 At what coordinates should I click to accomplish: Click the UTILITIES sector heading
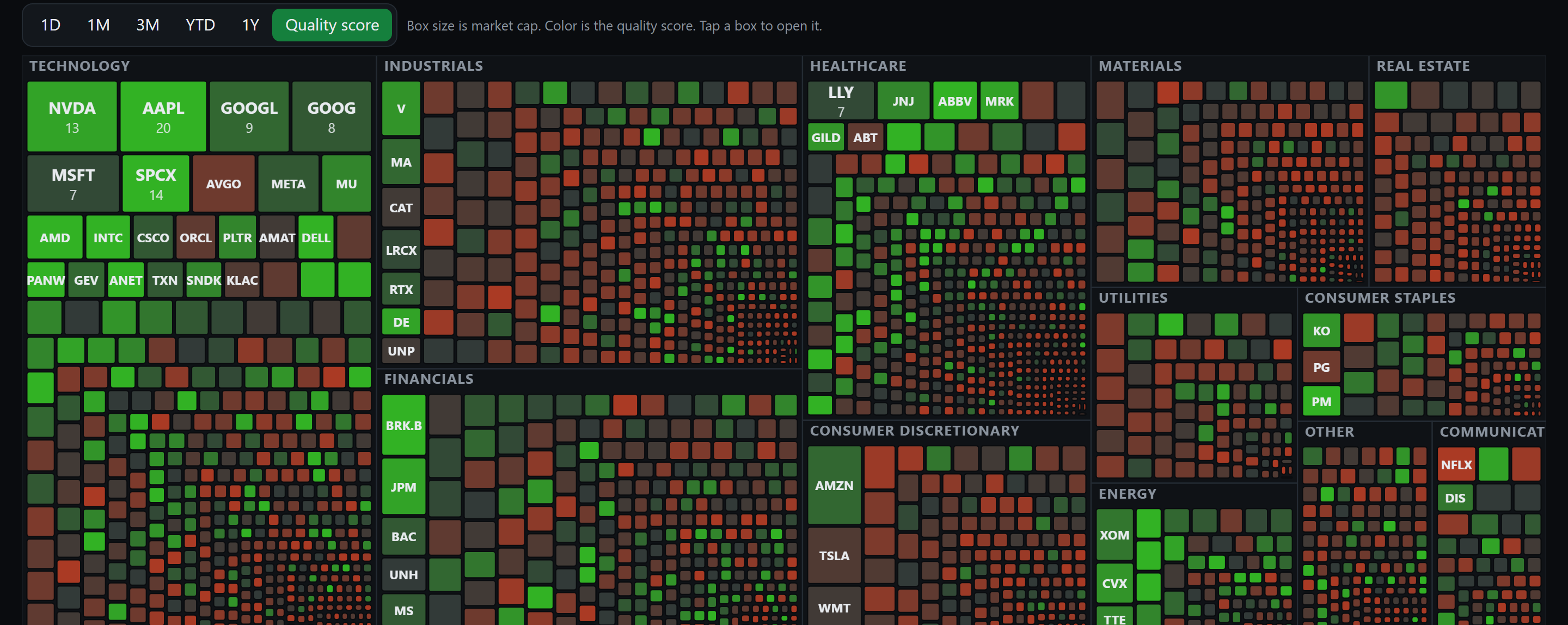tap(1133, 298)
